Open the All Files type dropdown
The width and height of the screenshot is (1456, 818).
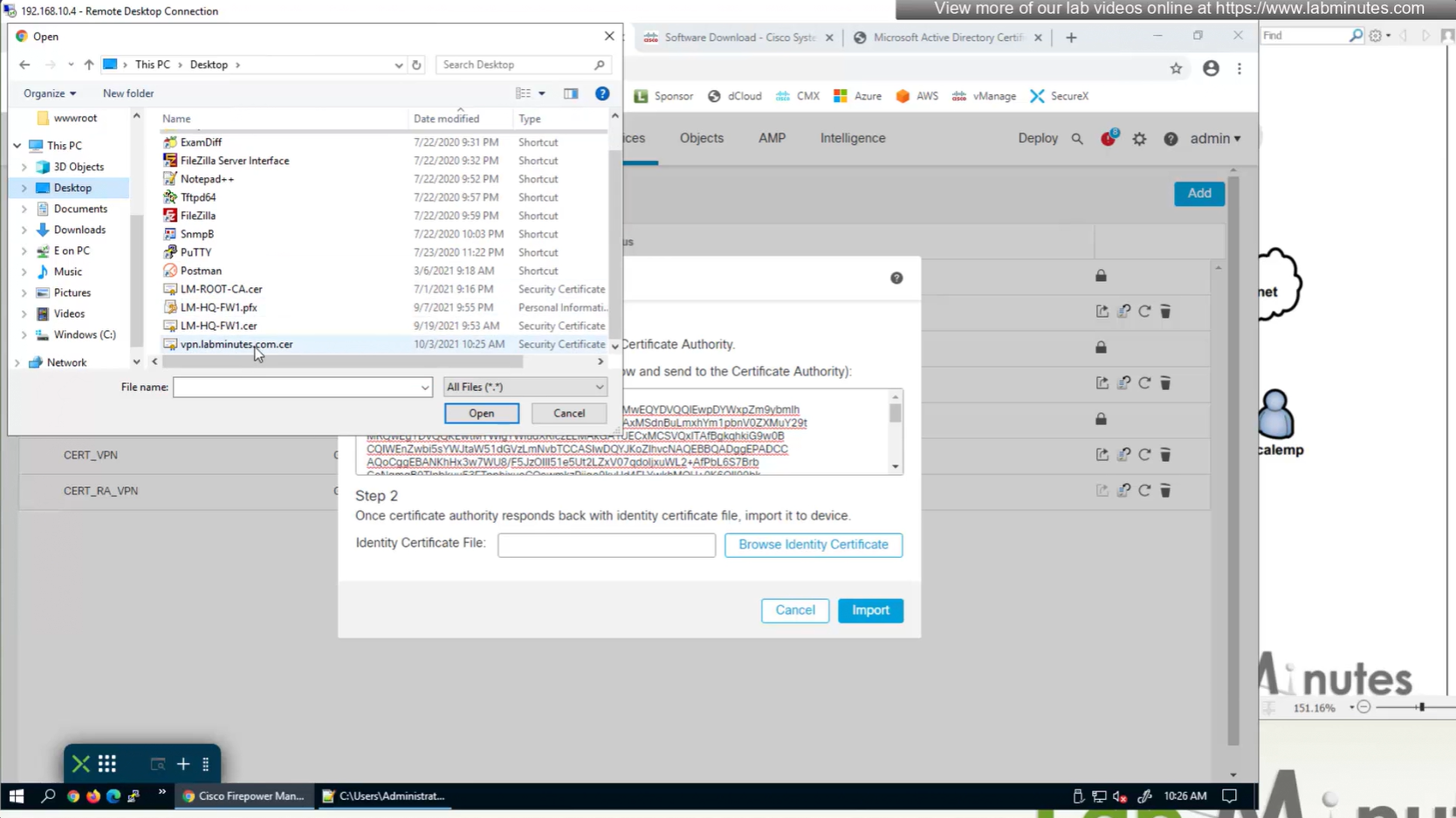(525, 387)
